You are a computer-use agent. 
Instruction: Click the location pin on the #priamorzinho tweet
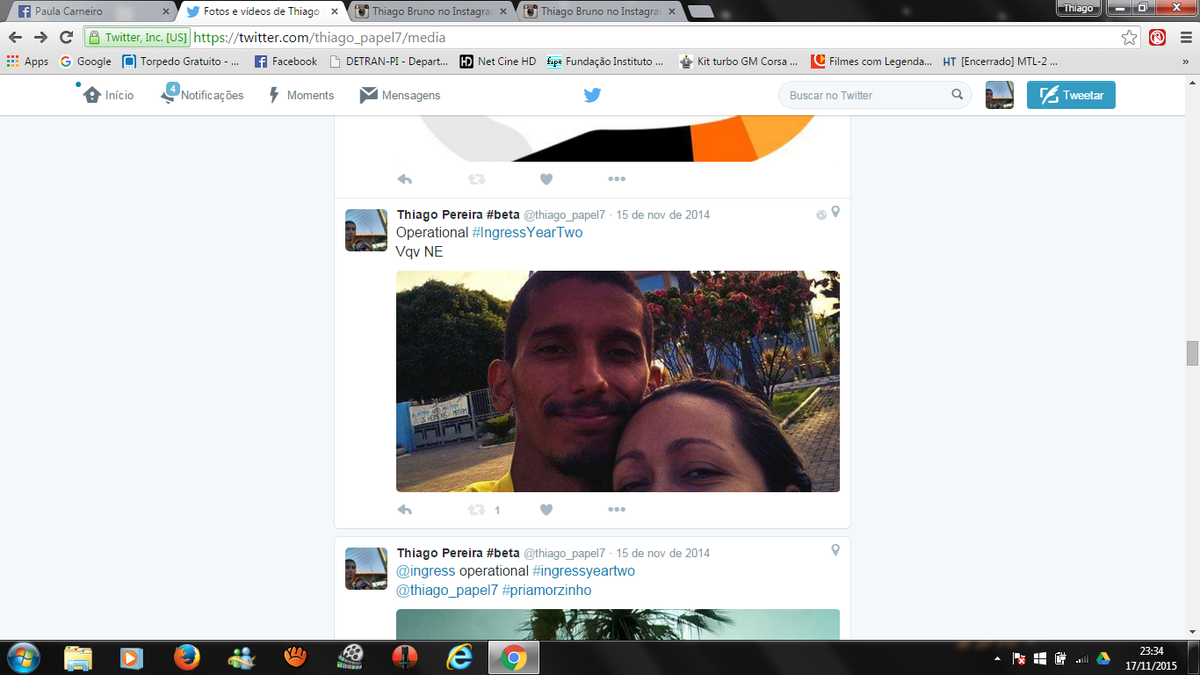click(835, 551)
